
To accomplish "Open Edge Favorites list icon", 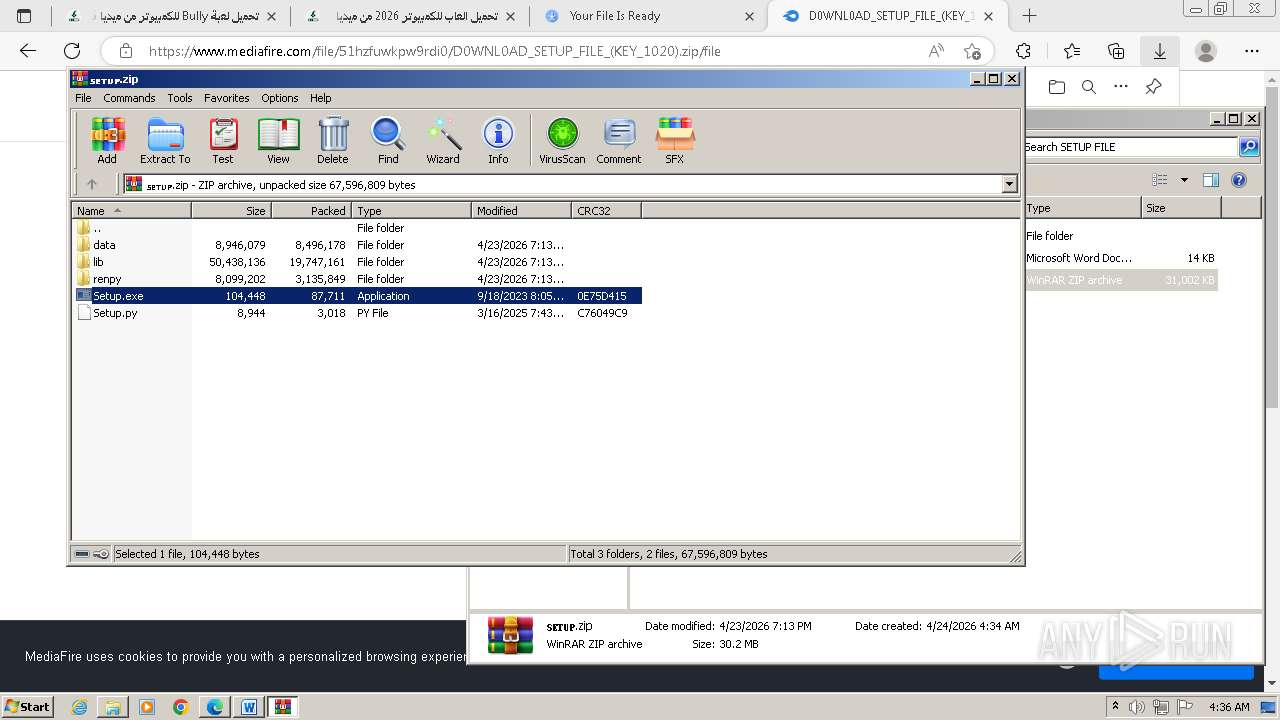I will 1072,51.
